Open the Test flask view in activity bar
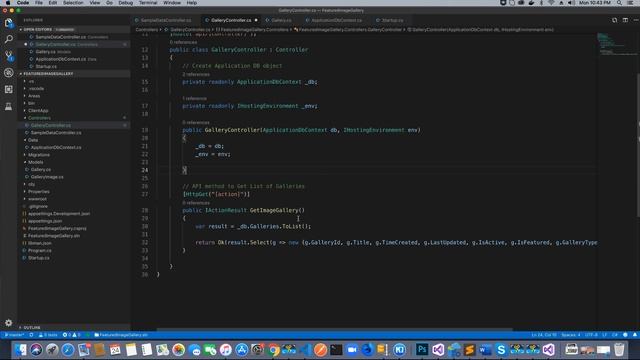This screenshot has height=360, width=640. [9, 107]
